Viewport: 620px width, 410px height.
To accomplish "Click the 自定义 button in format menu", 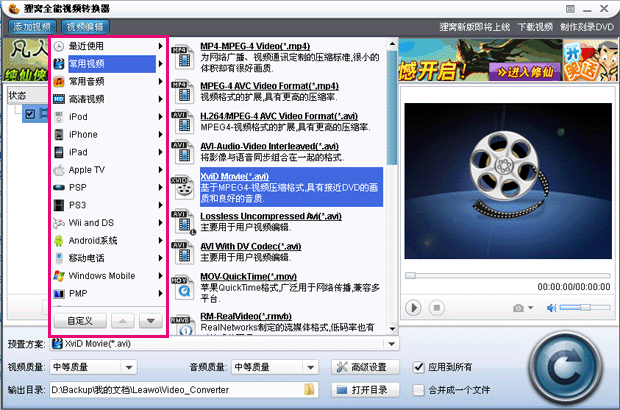I will tap(80, 321).
